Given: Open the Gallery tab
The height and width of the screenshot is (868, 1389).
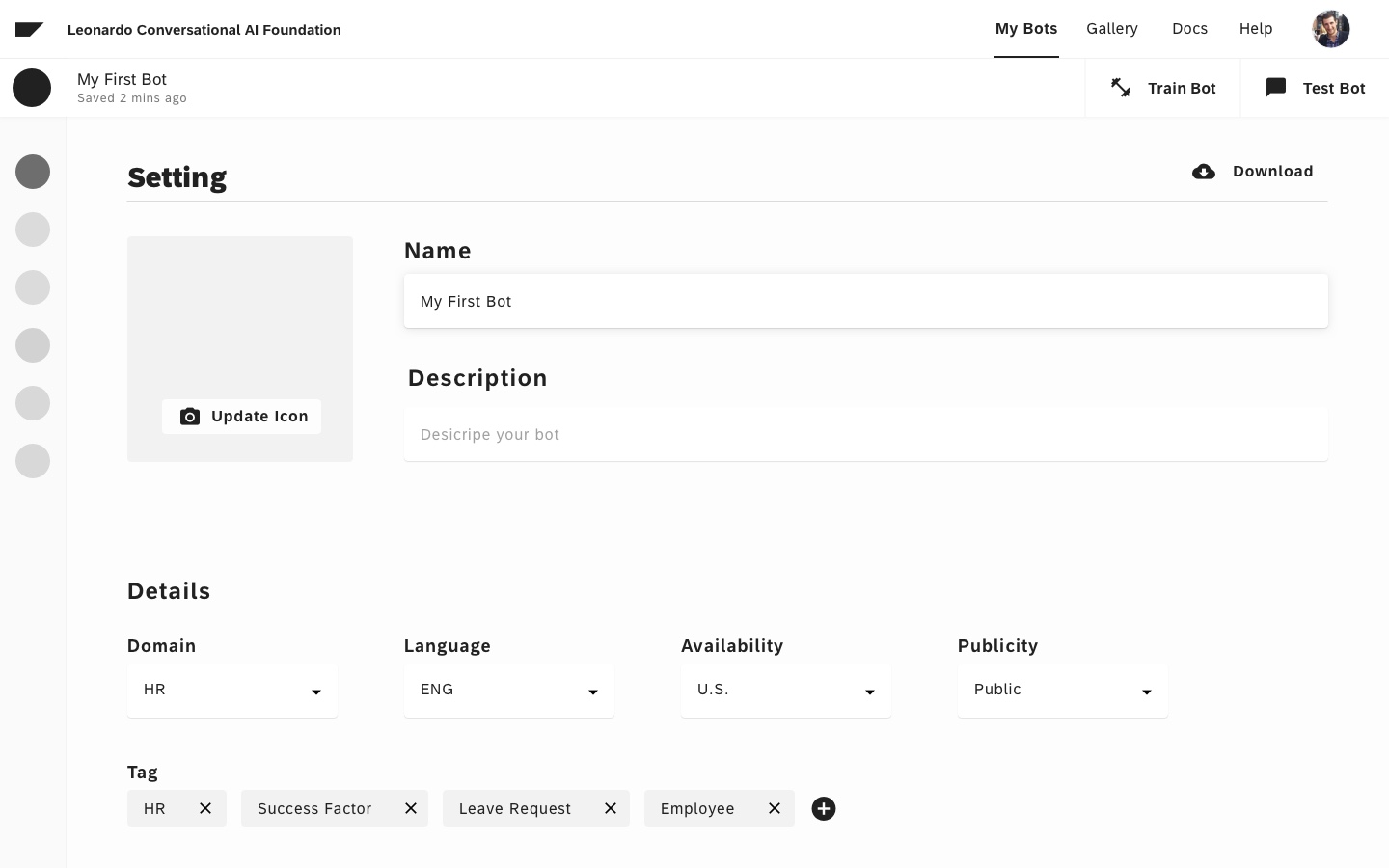Looking at the screenshot, I should [1112, 29].
